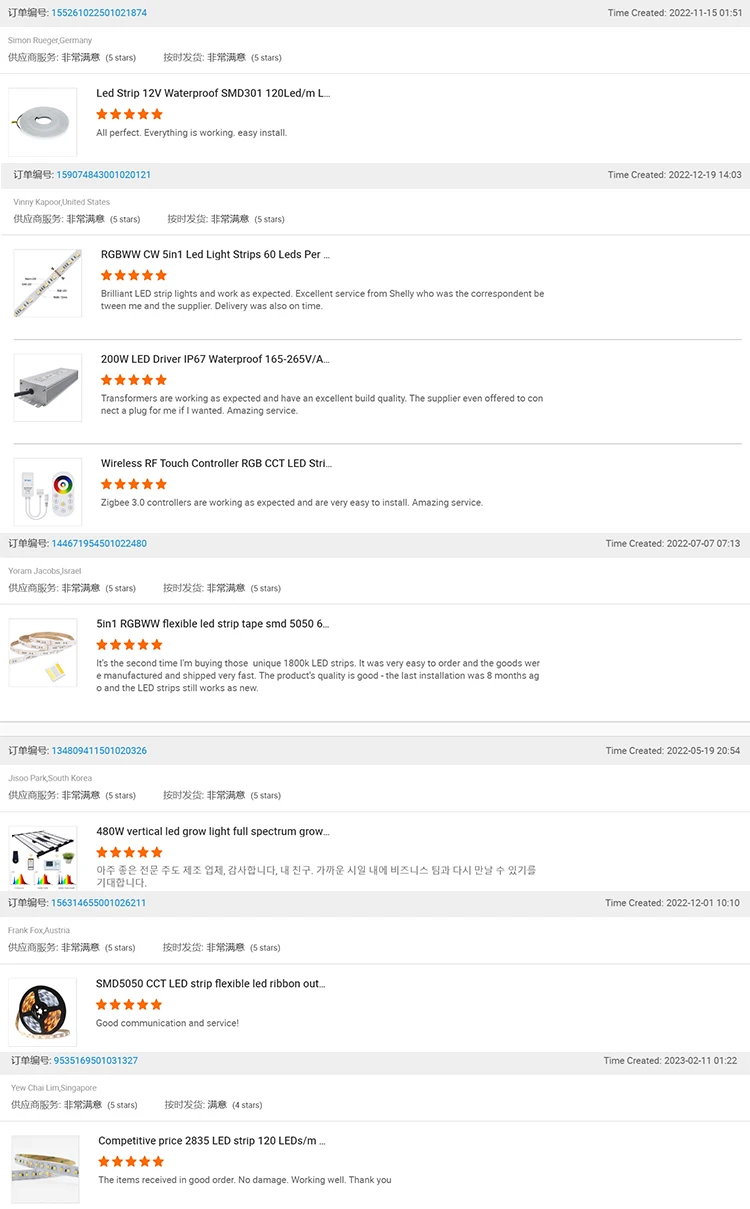
Task: Open order number 155261022501021874
Action: 99,13
